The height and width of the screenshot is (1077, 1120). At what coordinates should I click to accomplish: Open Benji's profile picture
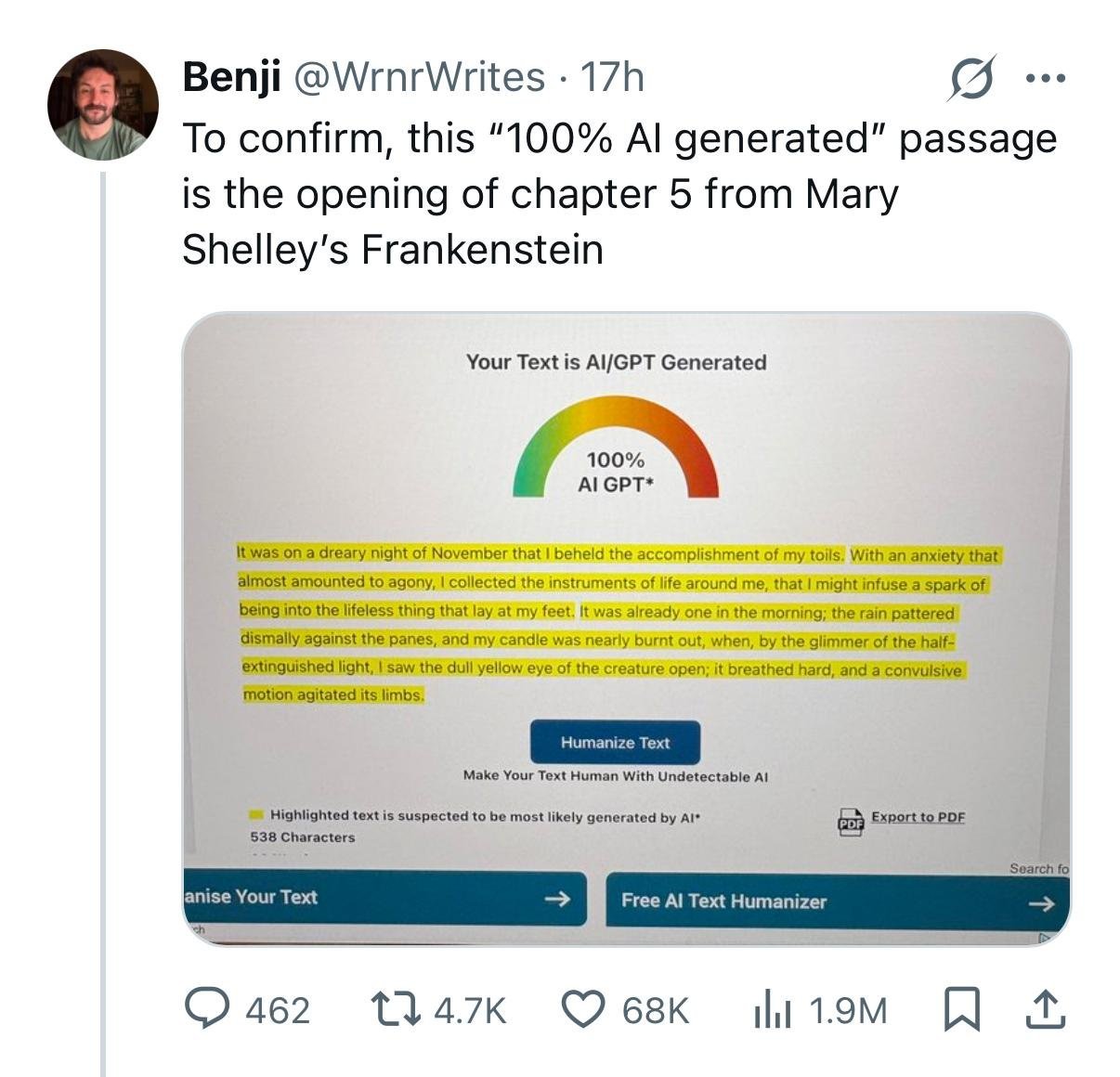[x=103, y=104]
